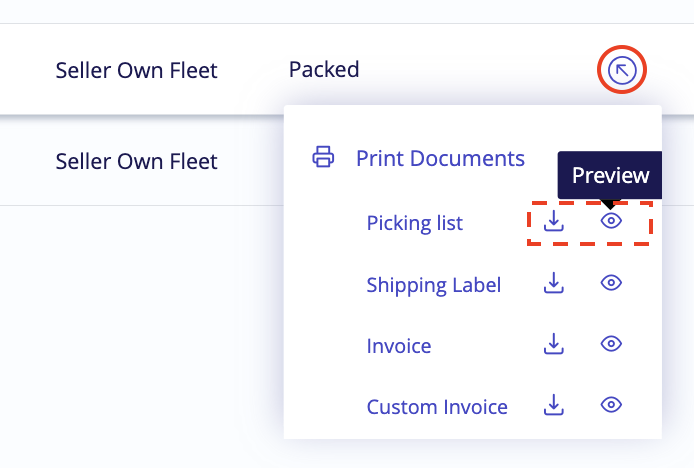Download the Picking list document
The height and width of the screenshot is (468, 694).
coord(554,221)
